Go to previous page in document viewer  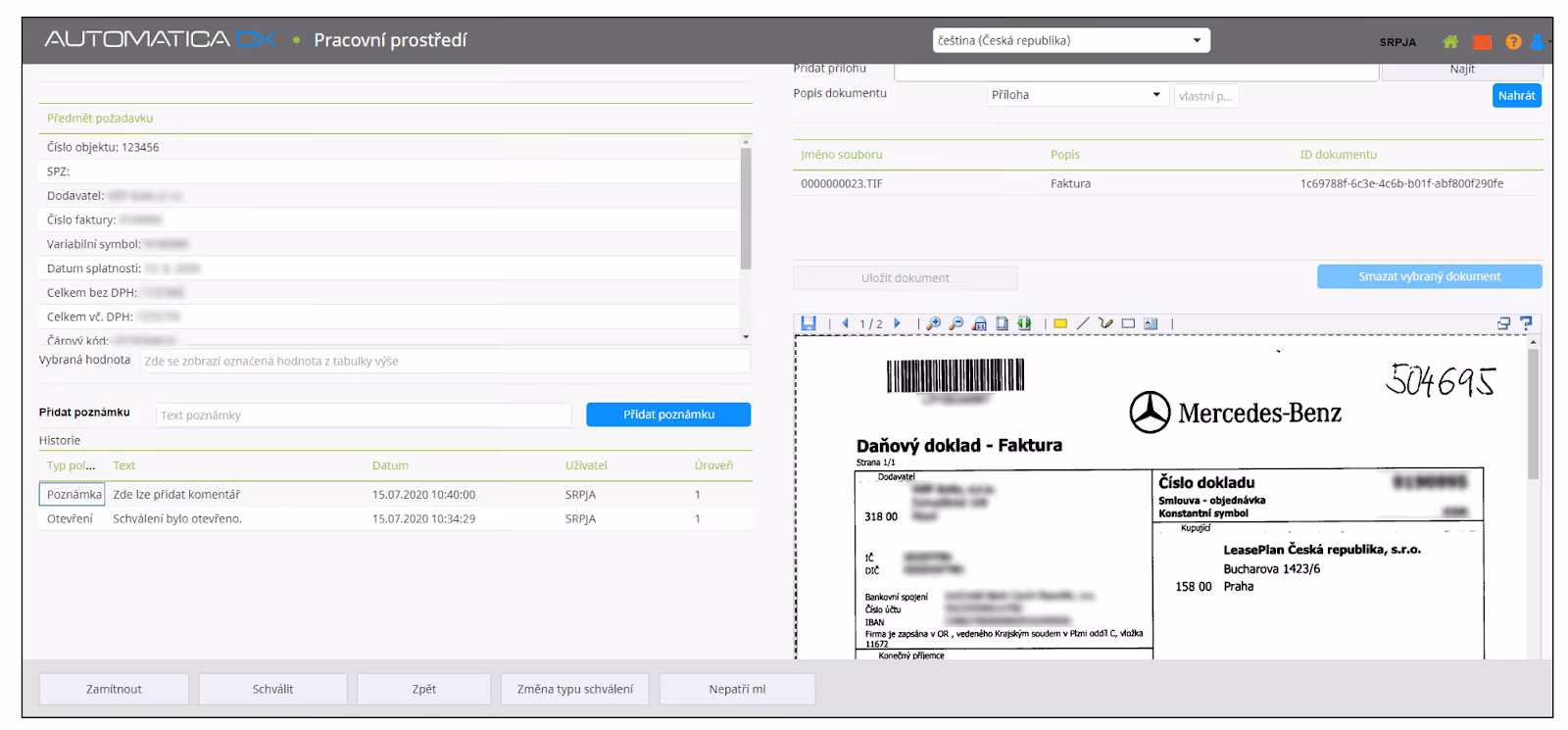pyautogui.click(x=845, y=323)
